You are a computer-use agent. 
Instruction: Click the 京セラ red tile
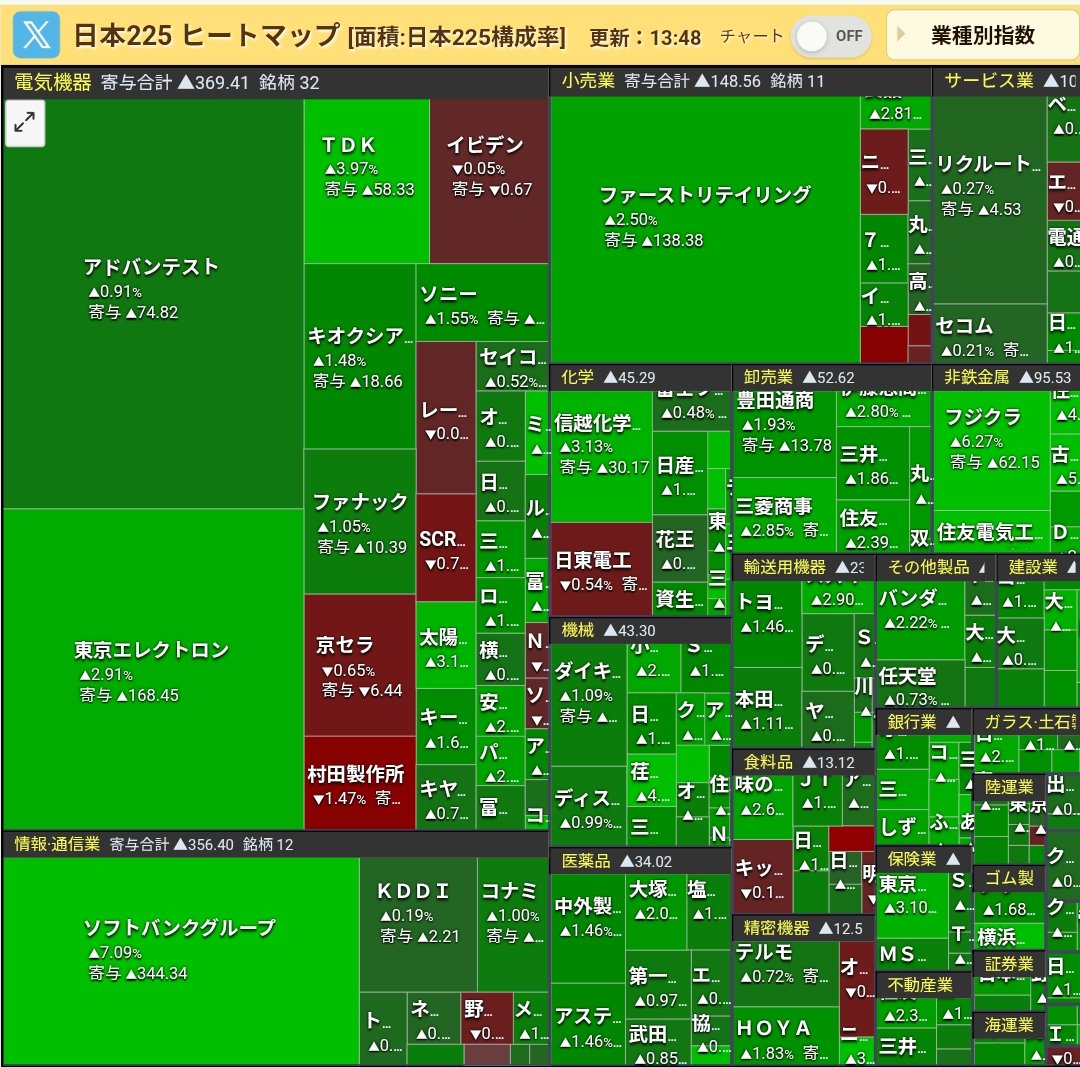(360, 665)
